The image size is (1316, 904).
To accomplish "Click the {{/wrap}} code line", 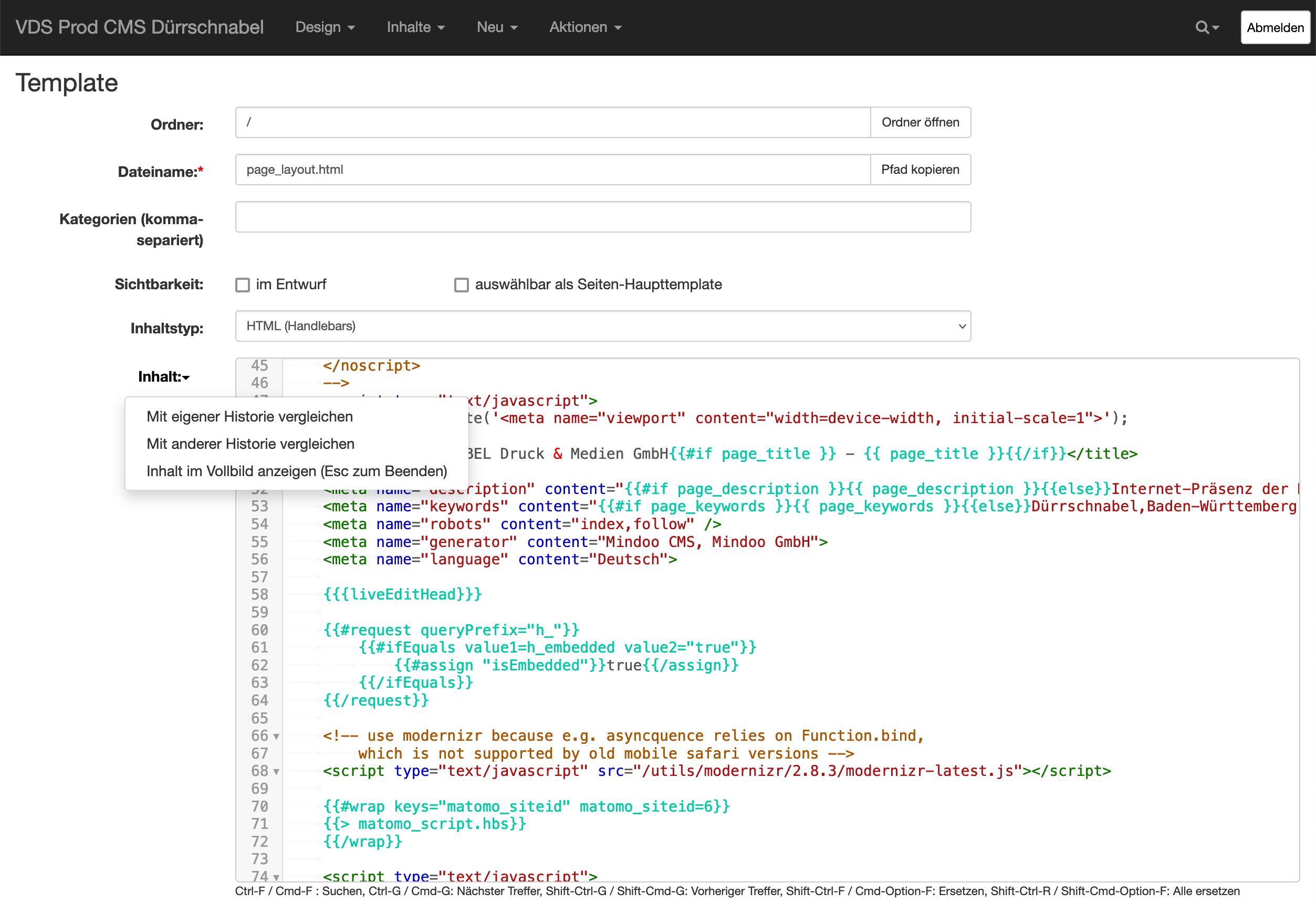I will [x=362, y=842].
